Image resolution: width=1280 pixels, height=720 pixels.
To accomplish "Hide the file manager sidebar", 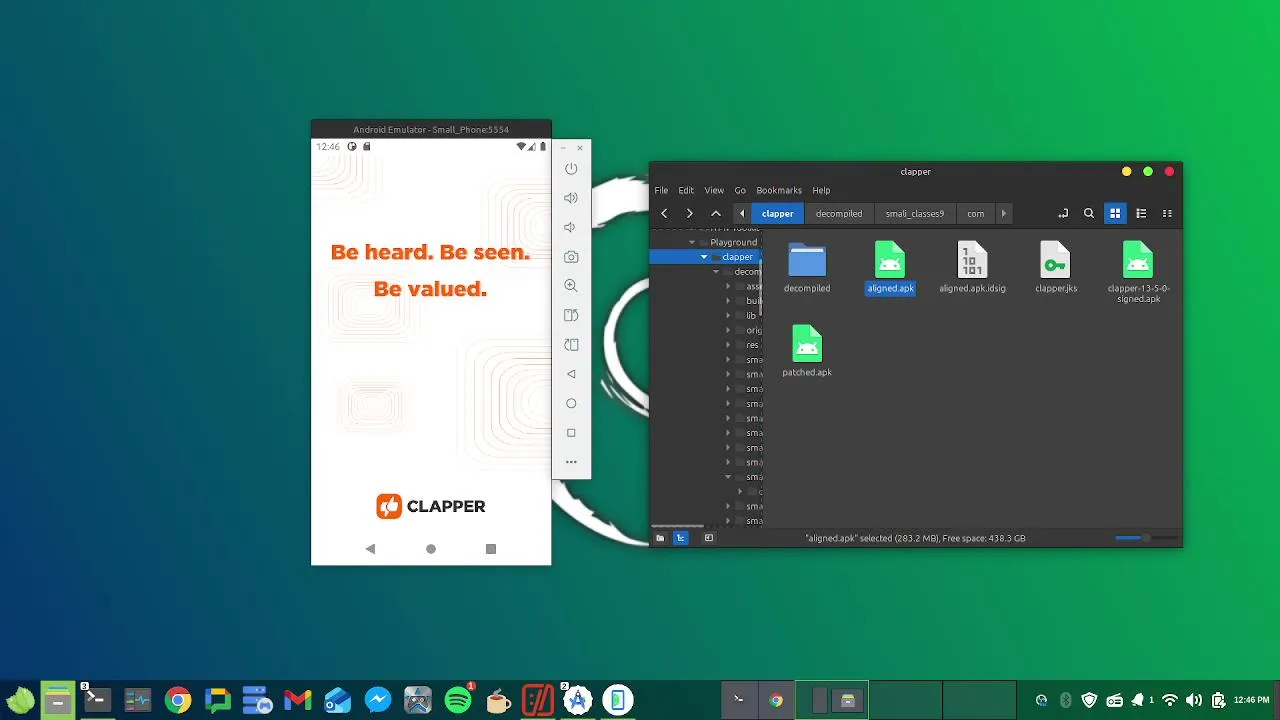I will pyautogui.click(x=709, y=538).
